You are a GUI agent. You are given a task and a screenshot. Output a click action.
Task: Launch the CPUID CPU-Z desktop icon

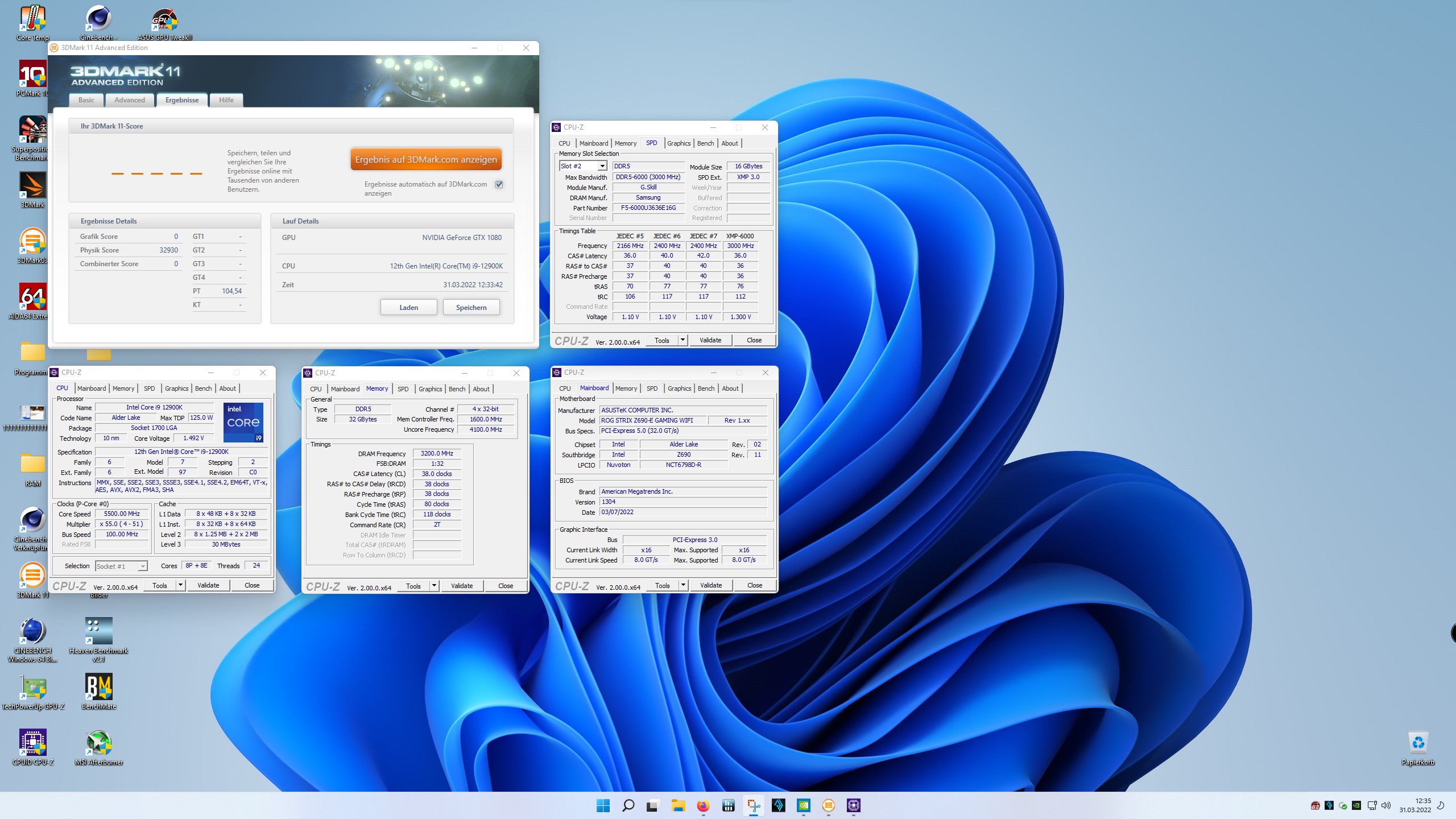32,747
